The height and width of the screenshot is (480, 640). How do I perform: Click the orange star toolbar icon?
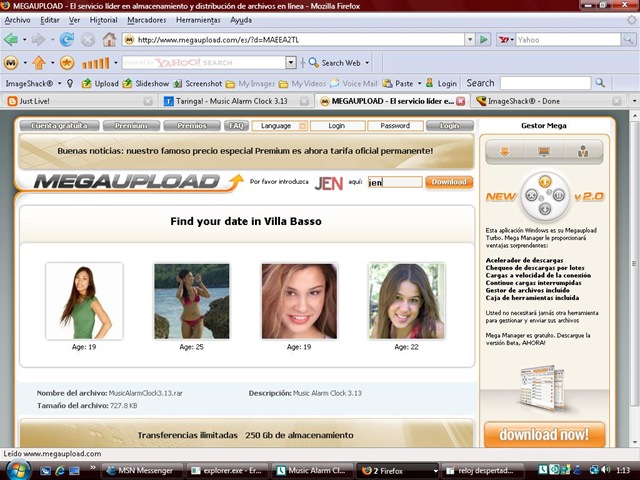click(x=67, y=62)
